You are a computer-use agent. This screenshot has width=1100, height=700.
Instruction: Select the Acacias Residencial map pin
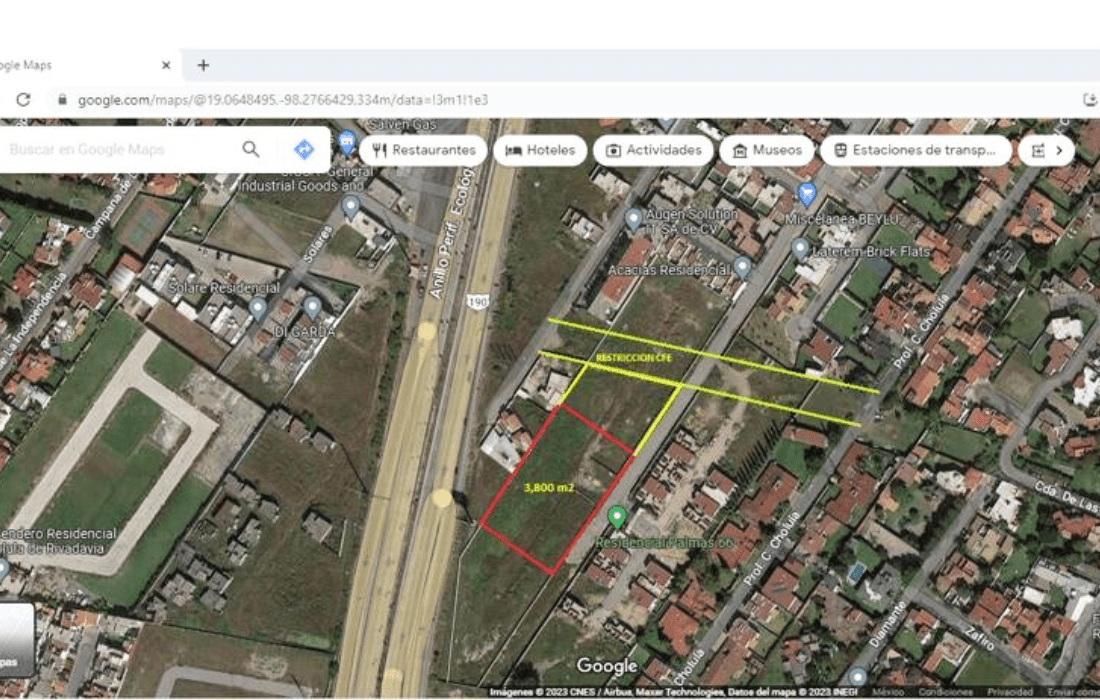[x=742, y=267]
